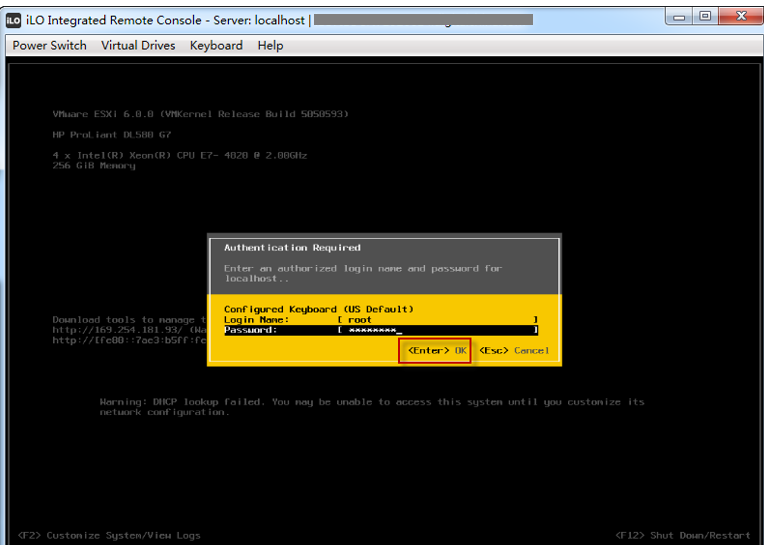Open the Power Switch menu

point(49,45)
